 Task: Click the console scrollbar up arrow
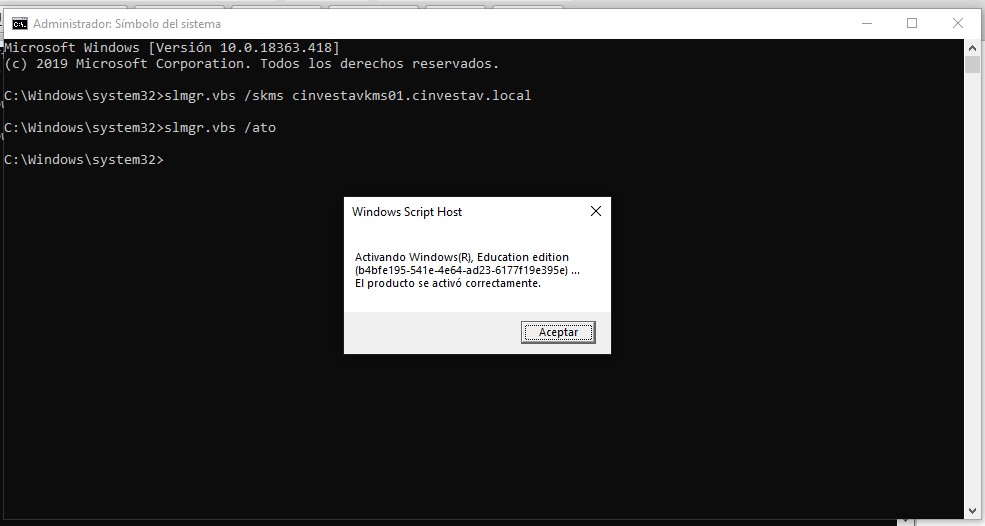coord(972,47)
